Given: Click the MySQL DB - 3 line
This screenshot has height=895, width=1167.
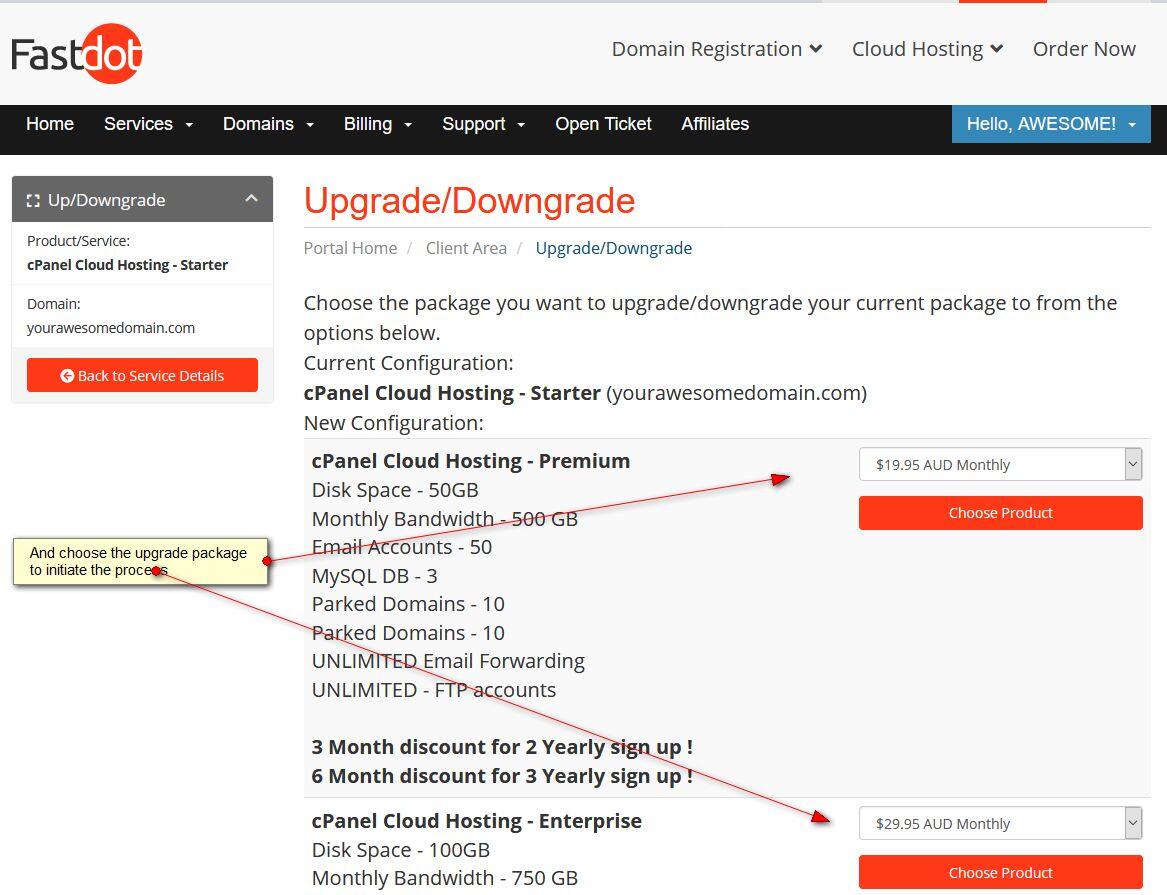Looking at the screenshot, I should [x=374, y=576].
